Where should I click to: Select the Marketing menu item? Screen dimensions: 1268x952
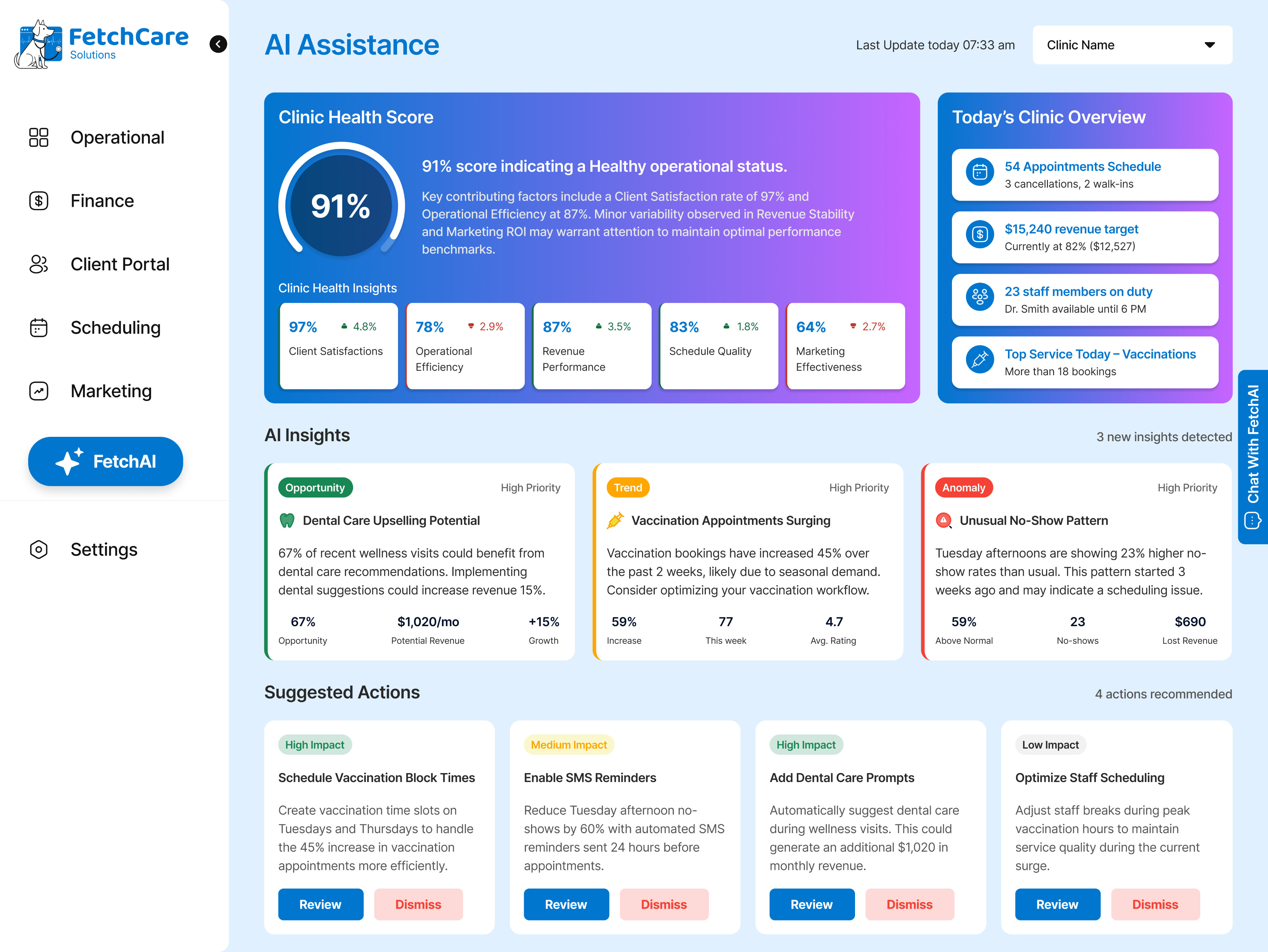pyautogui.click(x=111, y=391)
